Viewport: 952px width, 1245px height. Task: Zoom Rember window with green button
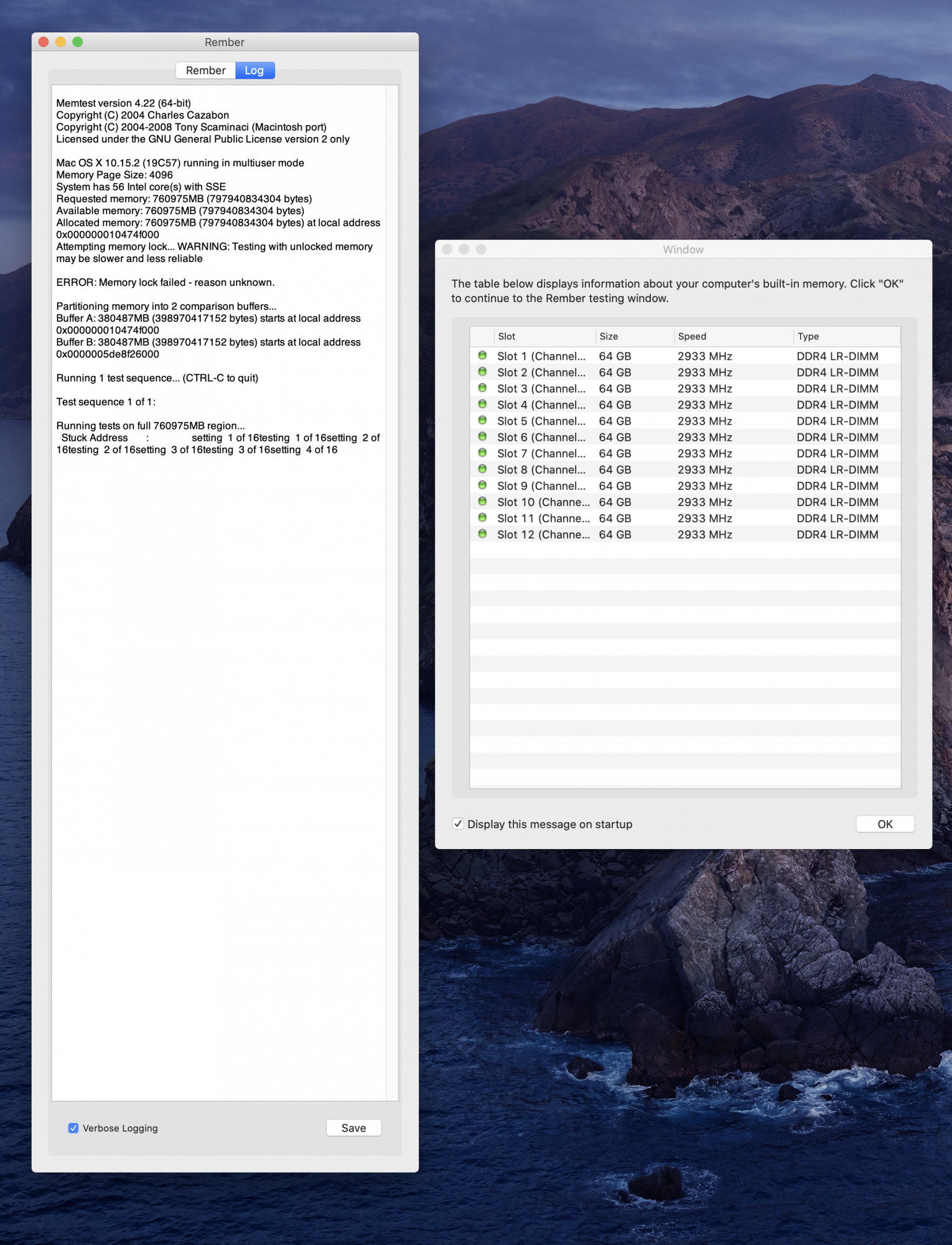coord(78,42)
